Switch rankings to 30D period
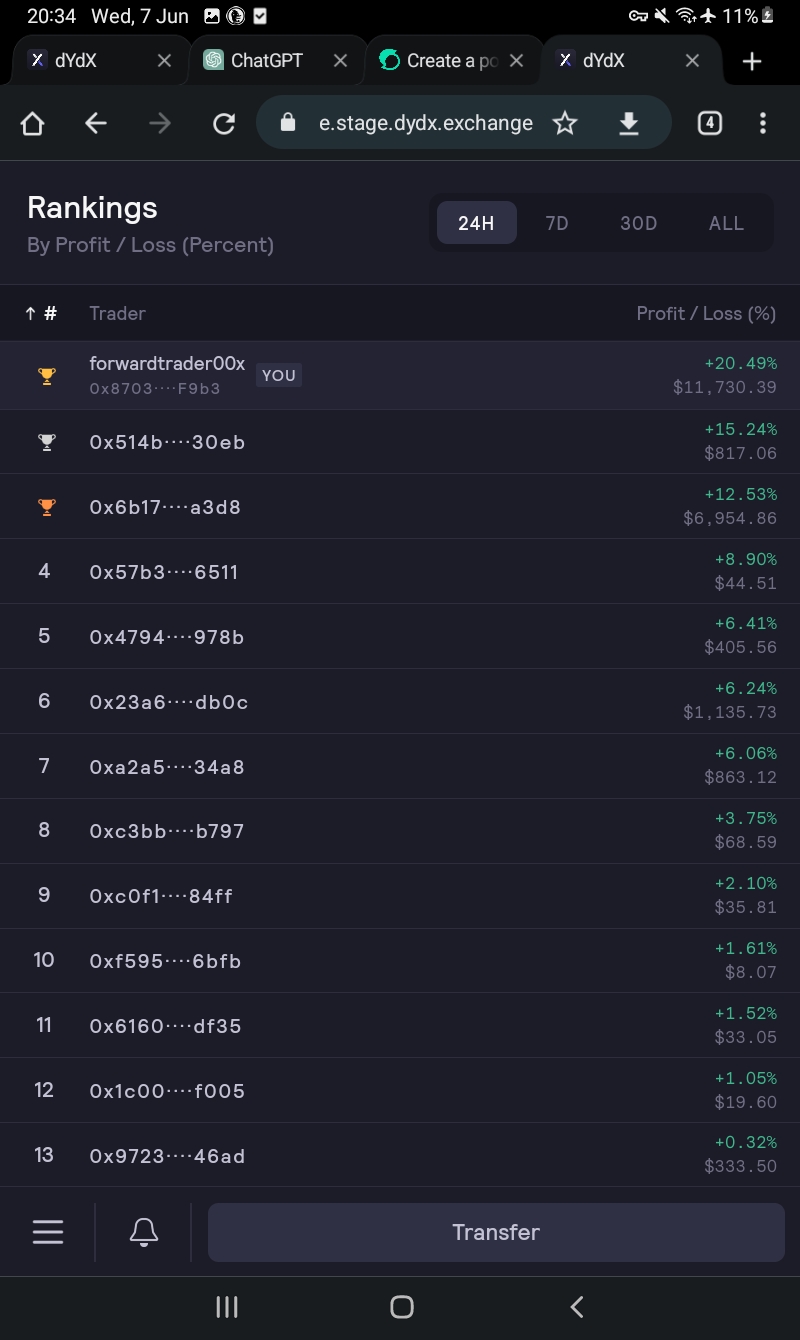 [638, 223]
